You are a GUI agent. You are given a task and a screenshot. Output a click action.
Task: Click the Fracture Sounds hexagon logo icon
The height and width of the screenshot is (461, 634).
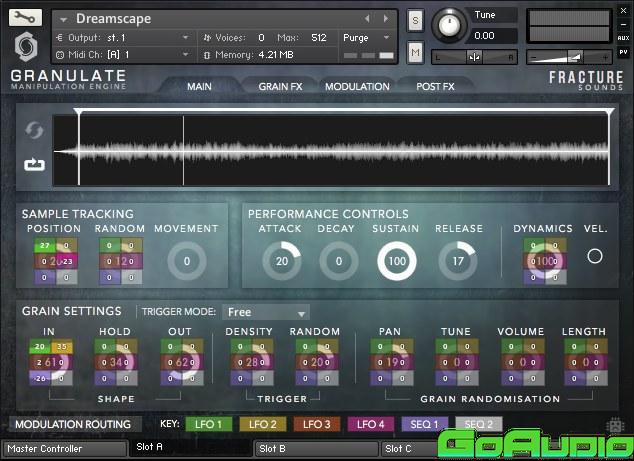click(26, 47)
